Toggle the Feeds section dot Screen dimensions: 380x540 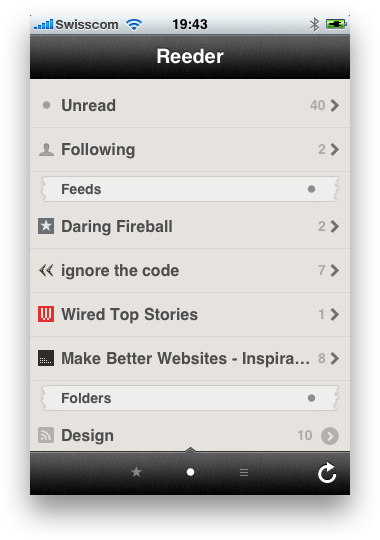(x=311, y=189)
